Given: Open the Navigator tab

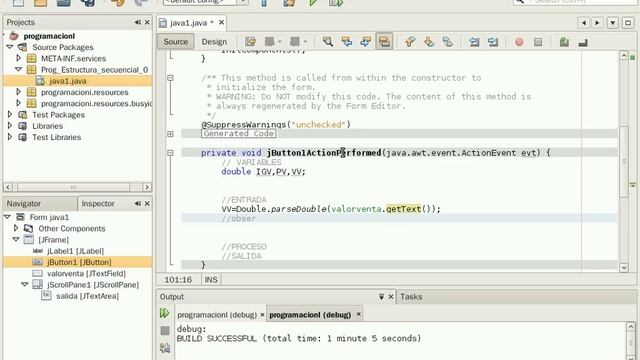Looking at the screenshot, I should point(24,203).
